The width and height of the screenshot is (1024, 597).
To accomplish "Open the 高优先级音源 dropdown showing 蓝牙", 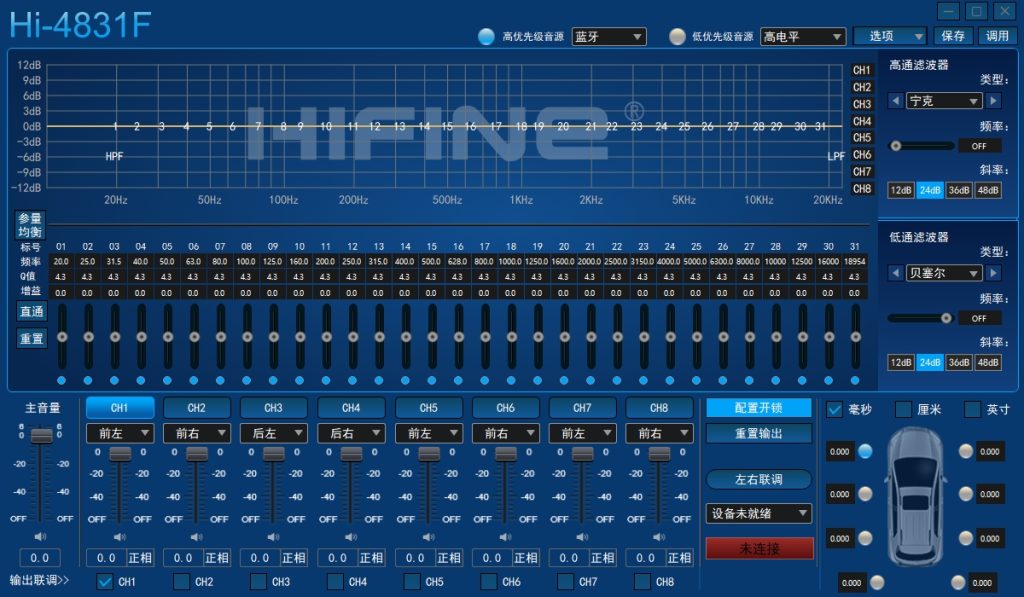I will pyautogui.click(x=609, y=37).
